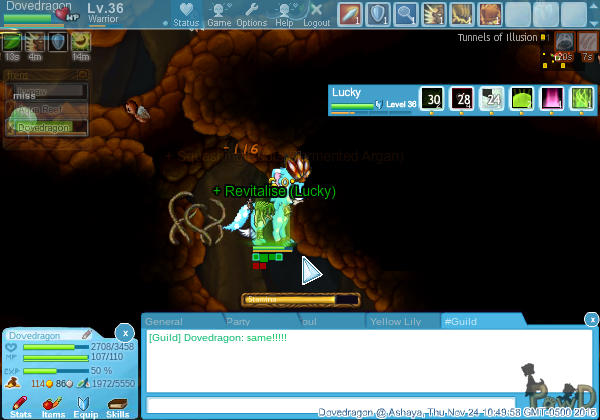Use the red sword skill hotkey

[x=349, y=14]
